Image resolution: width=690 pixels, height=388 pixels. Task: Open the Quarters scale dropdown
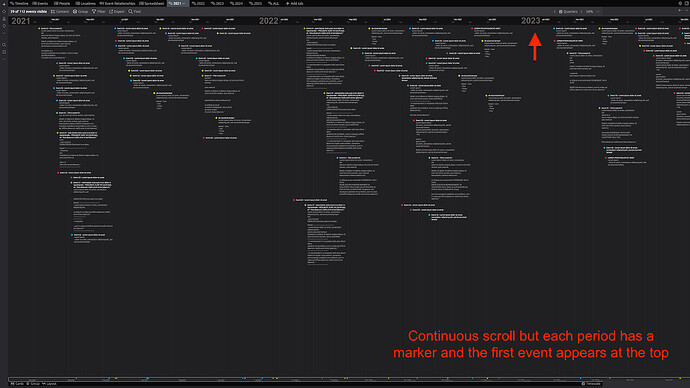coord(568,11)
